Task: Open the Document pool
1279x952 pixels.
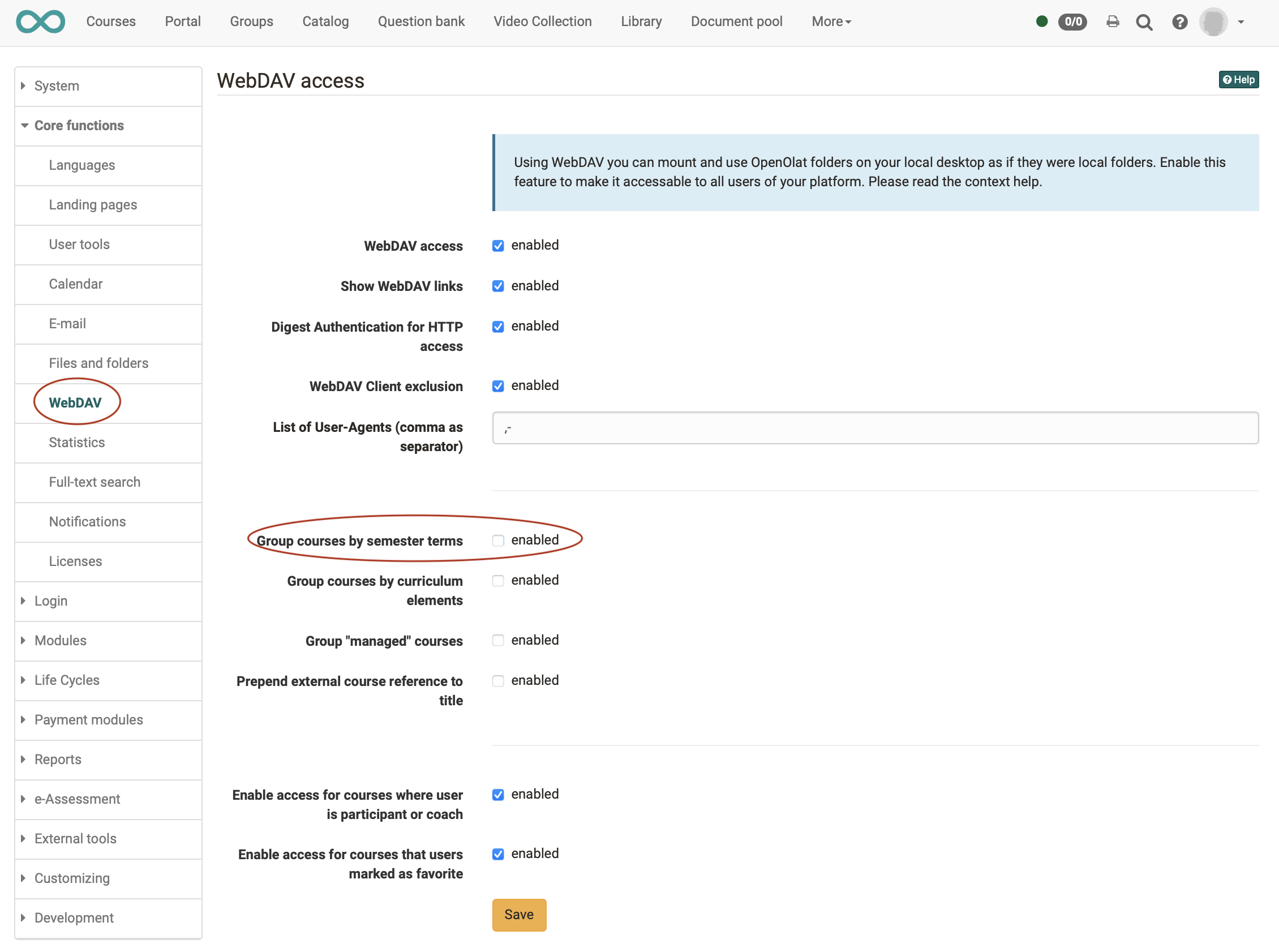Action: click(738, 21)
